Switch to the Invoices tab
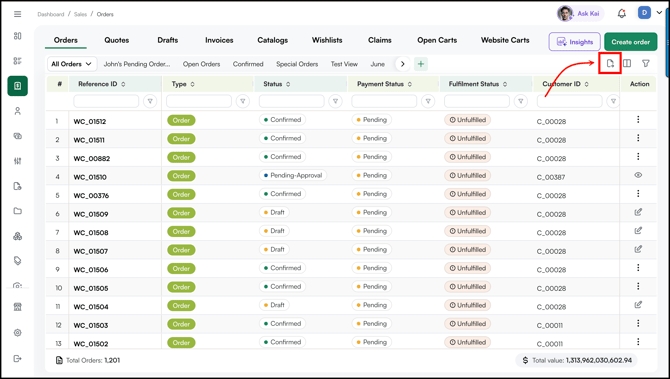 [x=219, y=40]
